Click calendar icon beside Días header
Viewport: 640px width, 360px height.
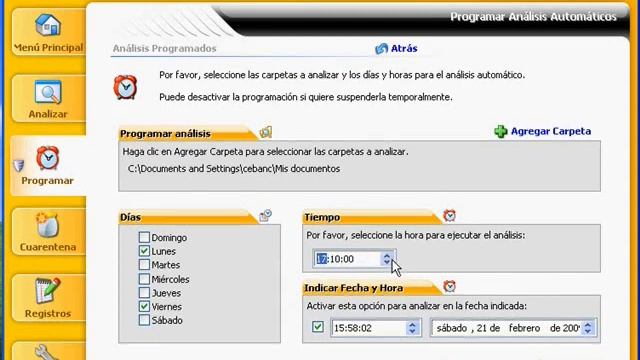(x=266, y=215)
